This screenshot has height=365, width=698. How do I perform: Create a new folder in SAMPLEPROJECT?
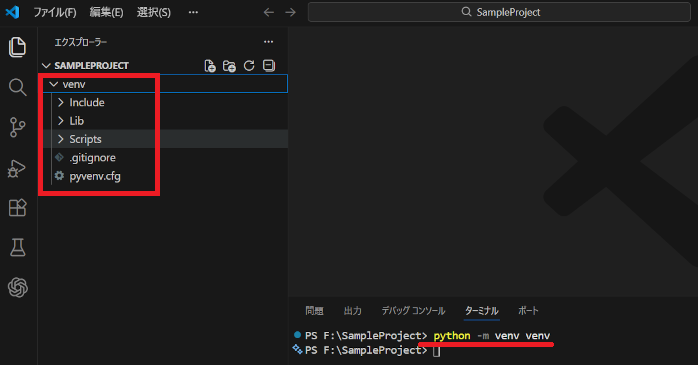229,66
